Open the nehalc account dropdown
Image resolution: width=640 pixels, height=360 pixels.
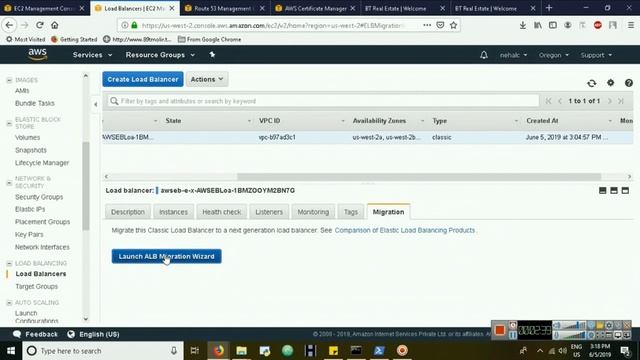click(513, 55)
